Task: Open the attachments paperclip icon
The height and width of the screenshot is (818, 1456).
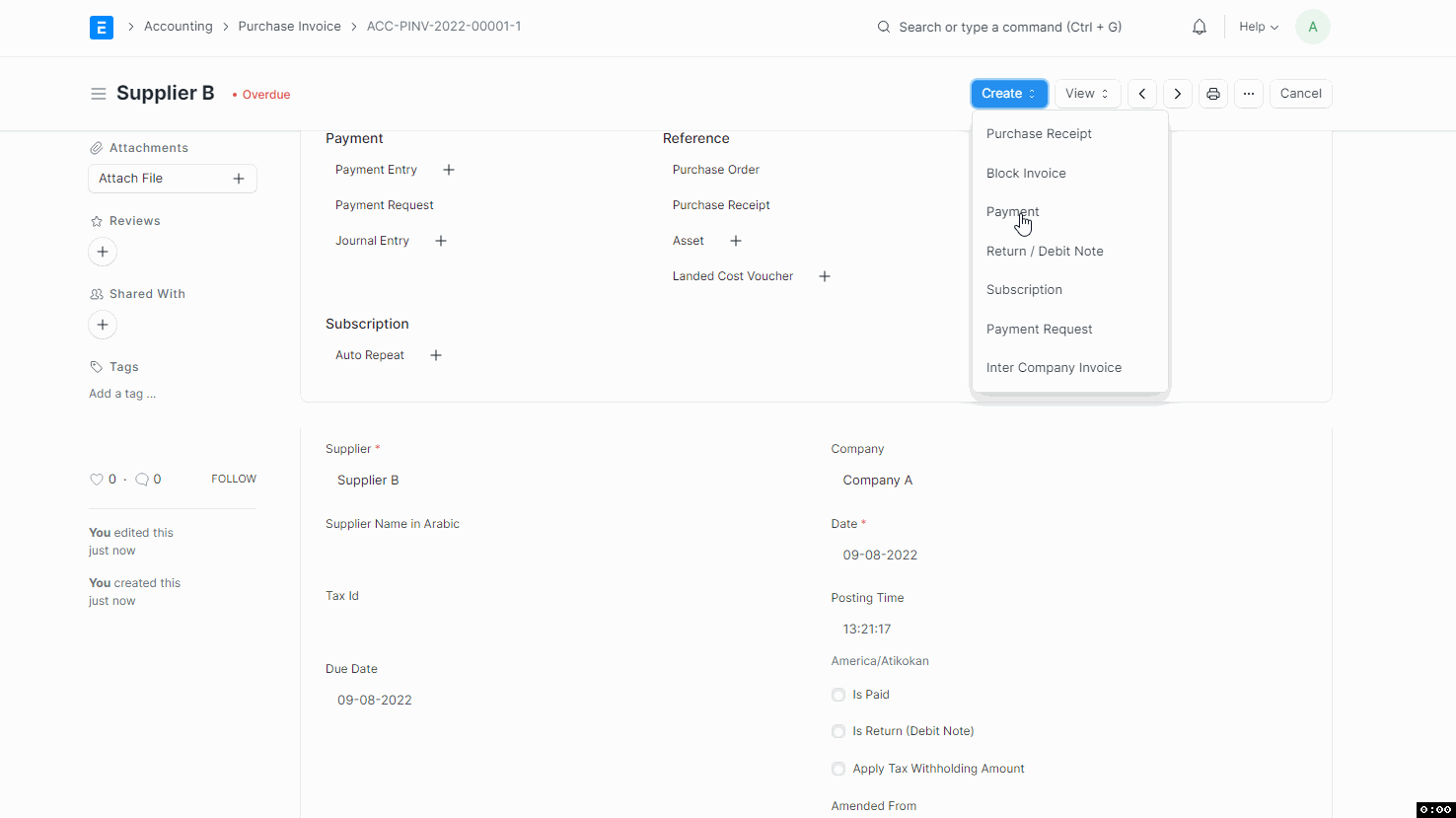Action: click(97, 147)
